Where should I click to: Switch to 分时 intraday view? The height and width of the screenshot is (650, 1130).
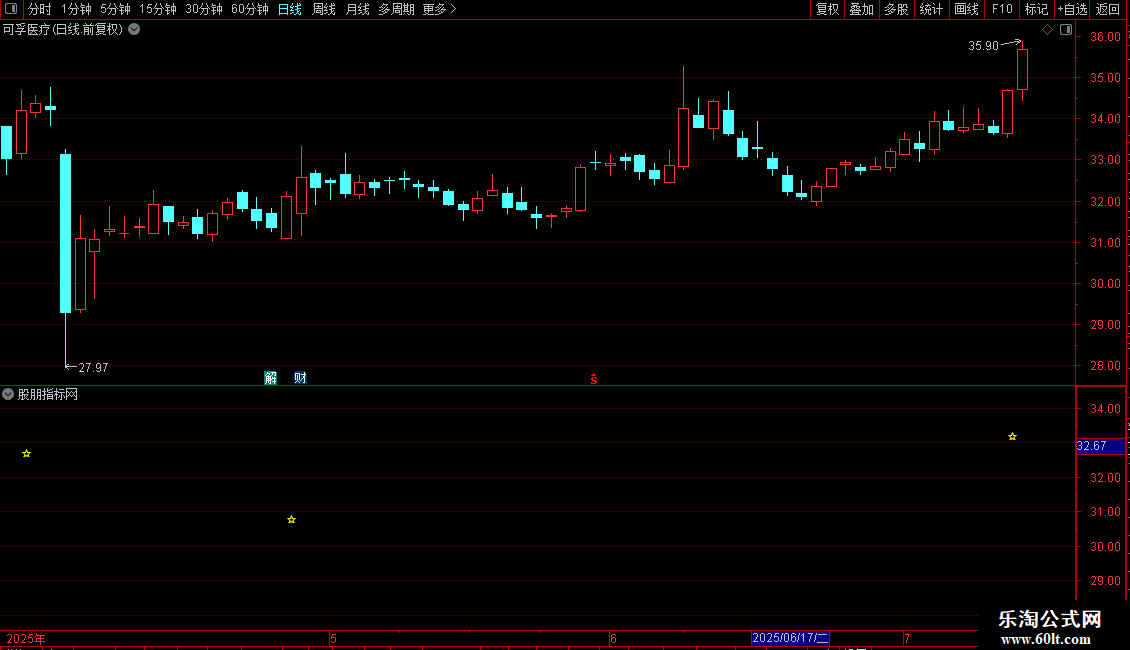(x=40, y=9)
